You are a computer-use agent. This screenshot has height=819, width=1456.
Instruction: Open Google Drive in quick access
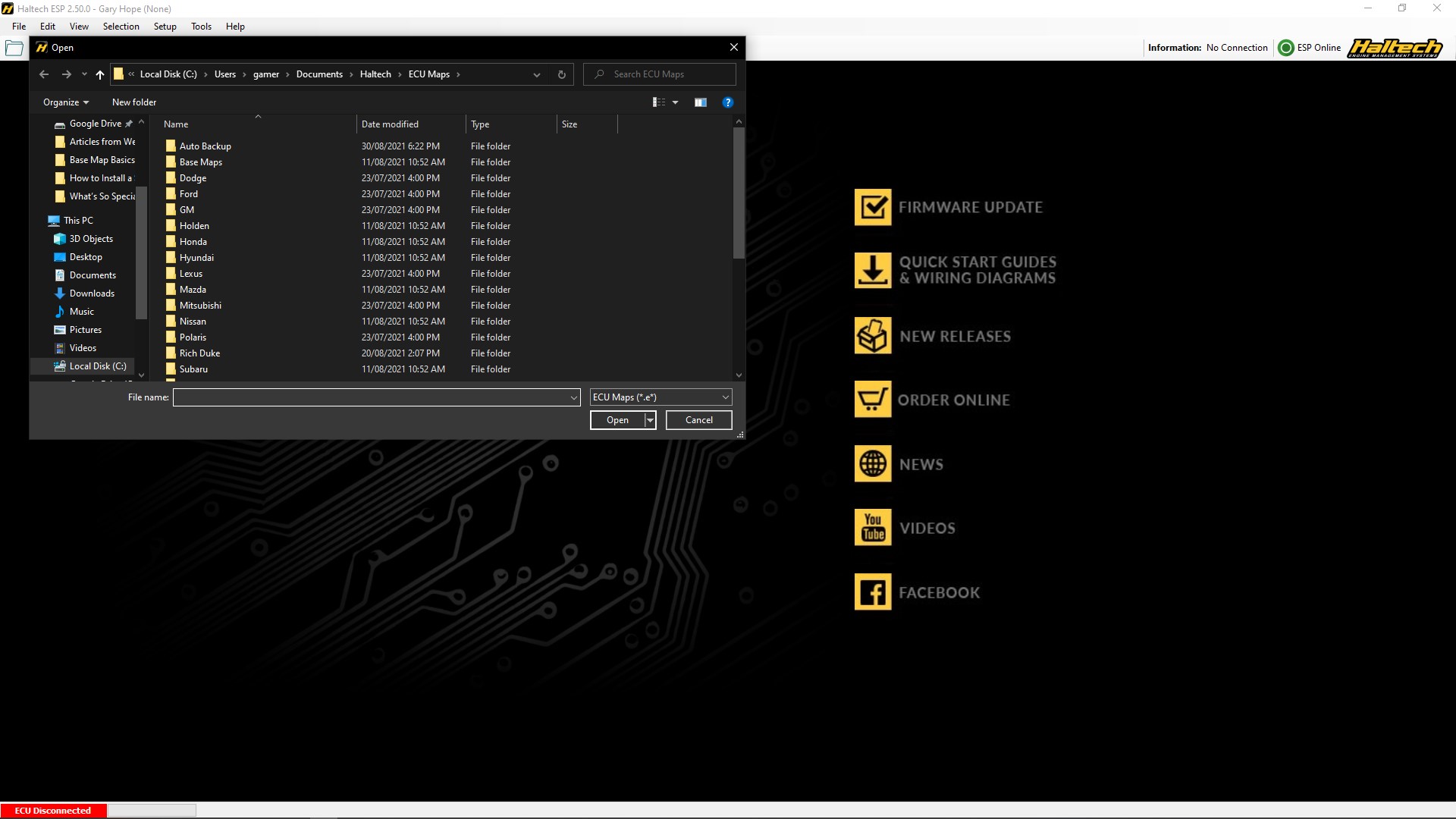(95, 124)
